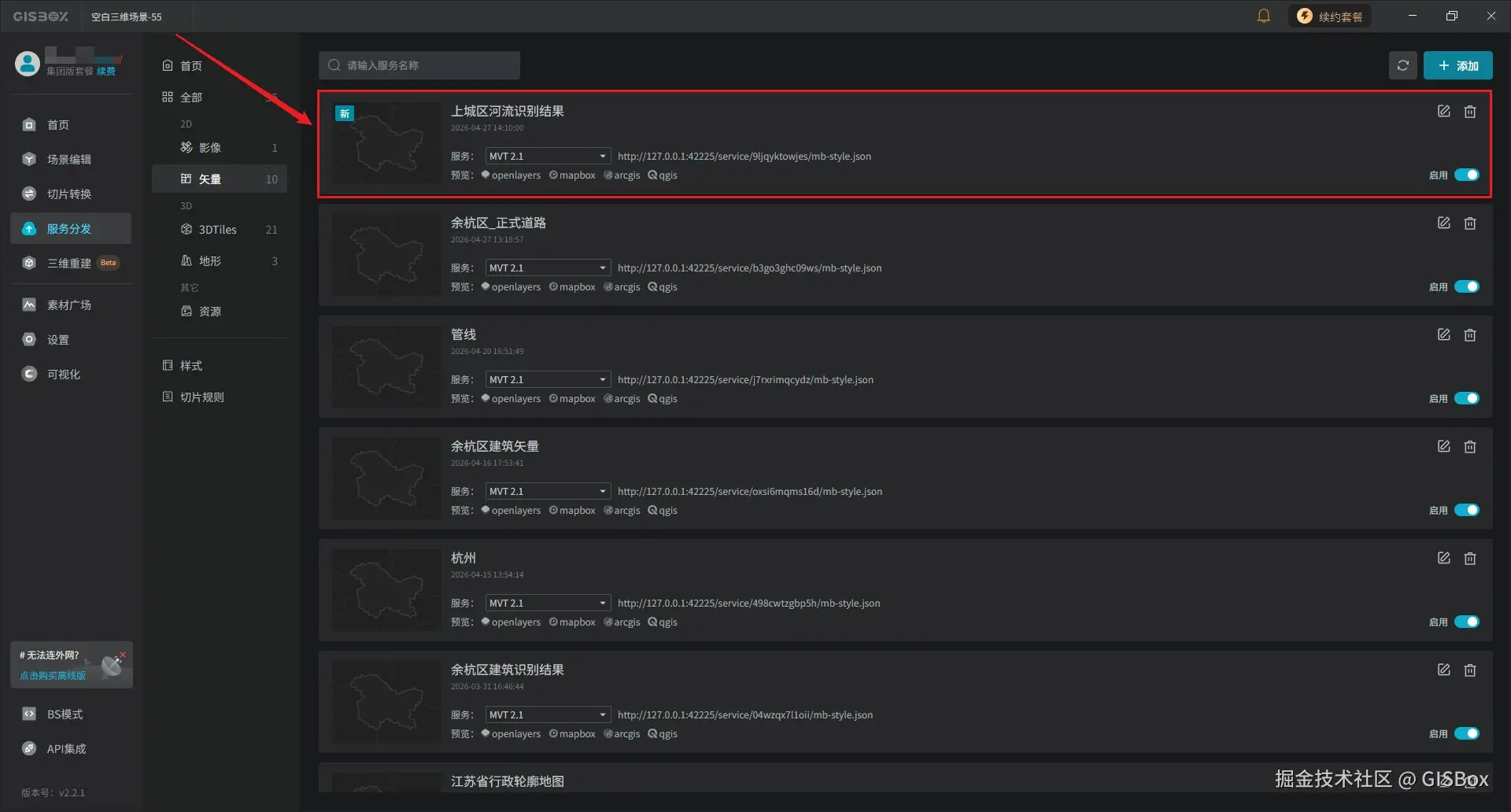Delete the 杭州 service via trash icon

[1470, 558]
